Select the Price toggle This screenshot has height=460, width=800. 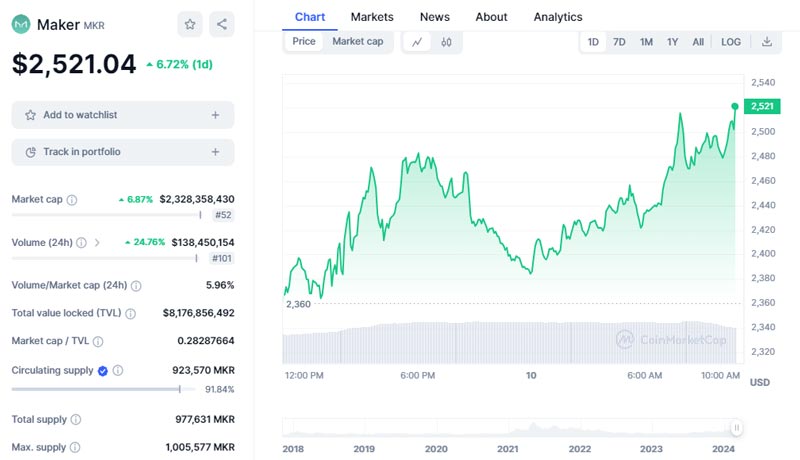pyautogui.click(x=304, y=41)
